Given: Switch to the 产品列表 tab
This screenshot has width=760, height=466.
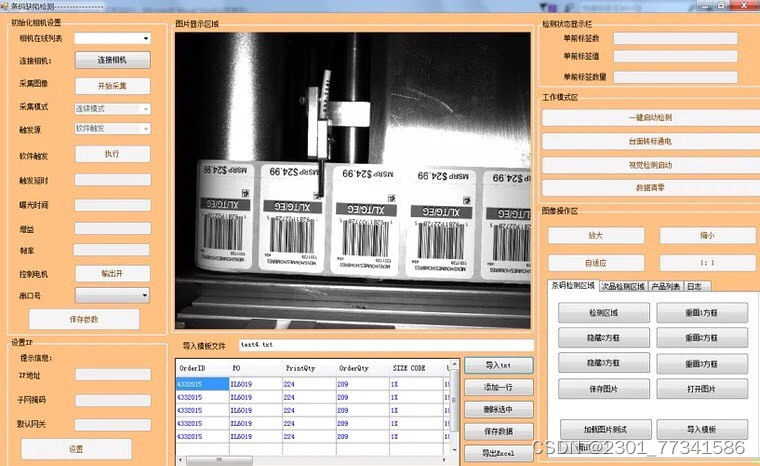Looking at the screenshot, I should (x=665, y=287).
